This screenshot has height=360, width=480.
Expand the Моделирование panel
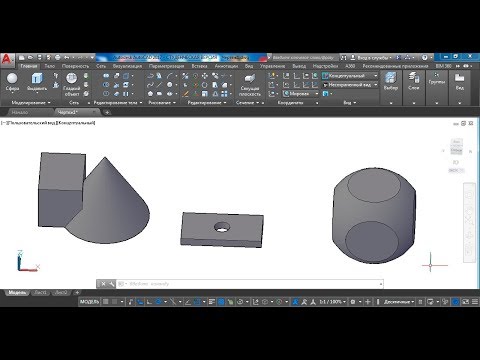pyautogui.click(x=31, y=103)
